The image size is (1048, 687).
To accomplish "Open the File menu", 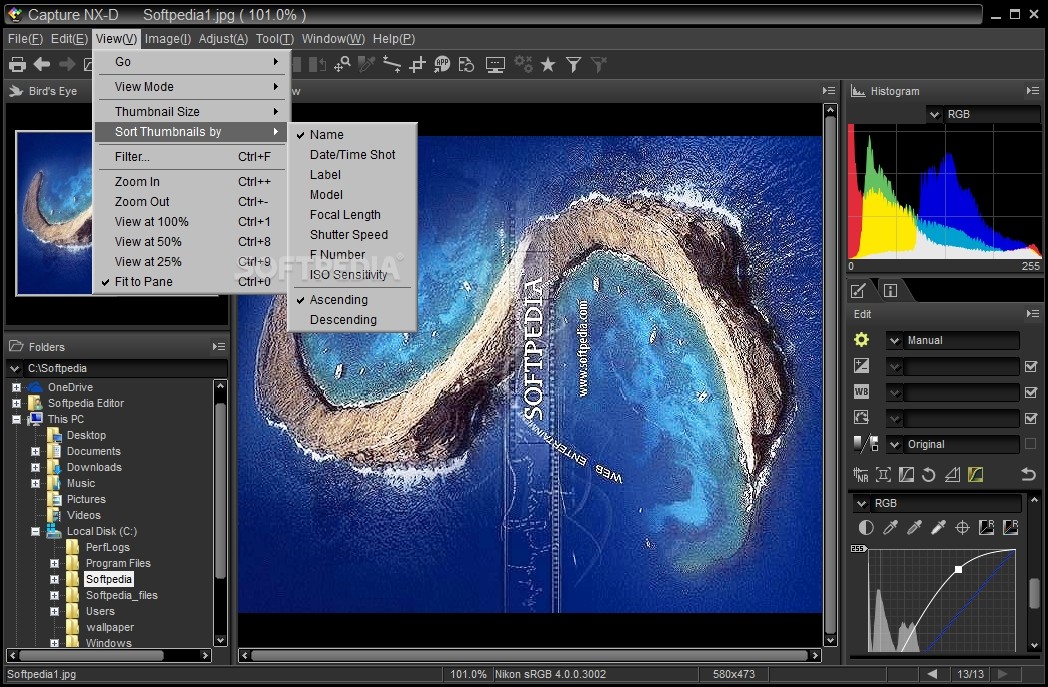I will pos(25,39).
